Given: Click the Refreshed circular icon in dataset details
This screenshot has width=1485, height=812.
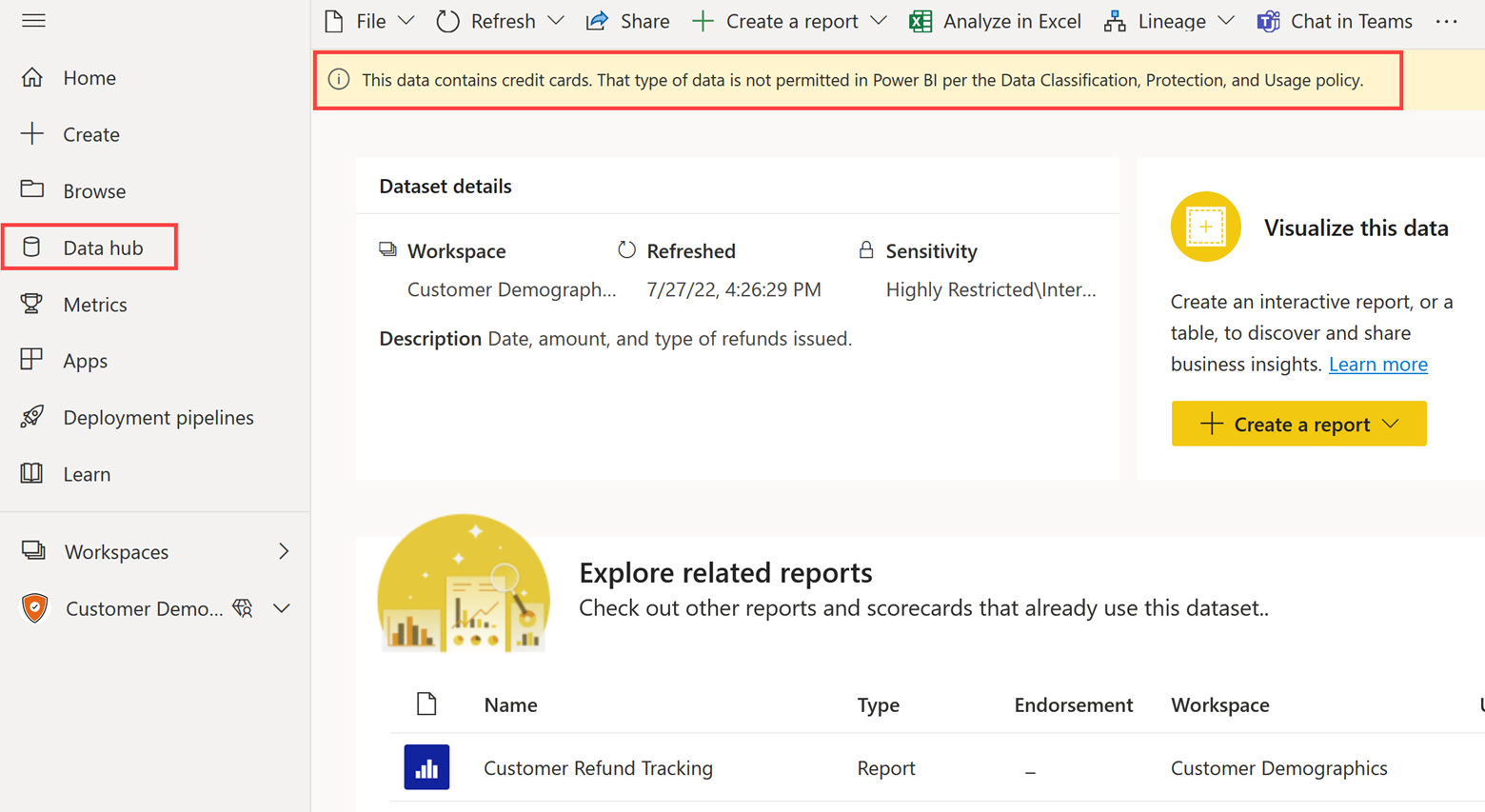Looking at the screenshot, I should click(x=626, y=249).
